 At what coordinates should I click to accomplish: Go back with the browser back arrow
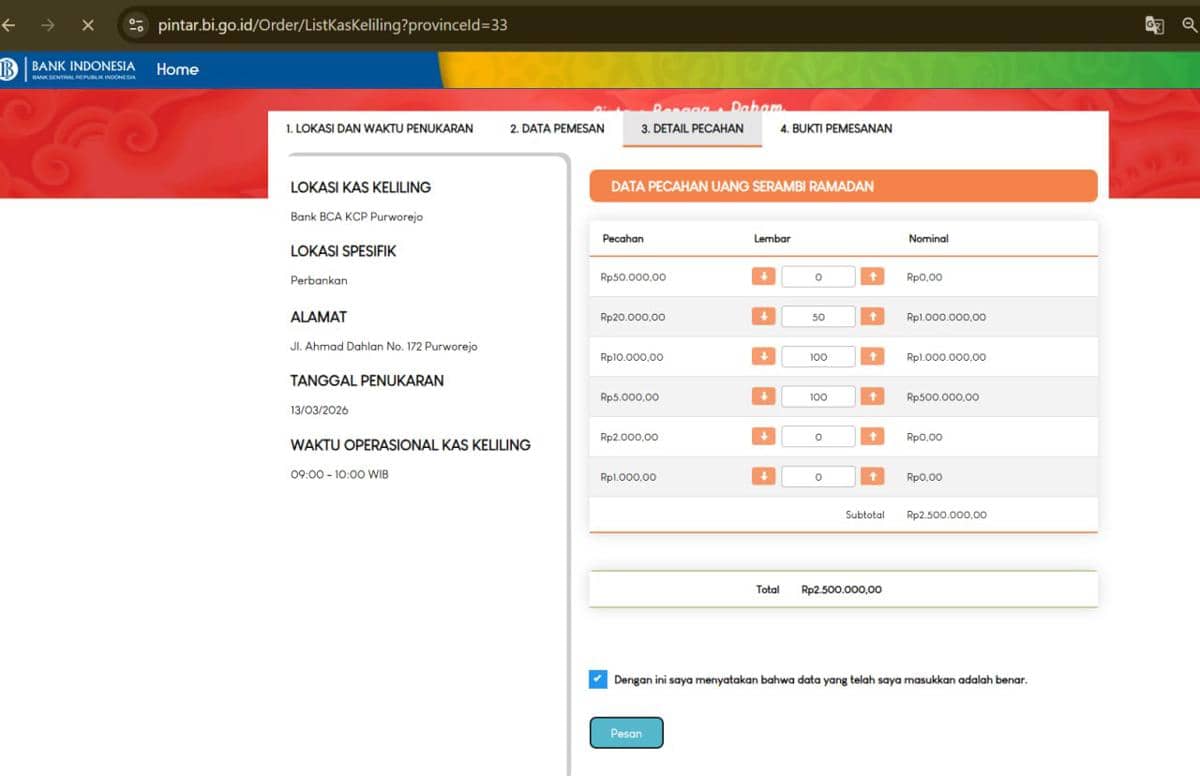pyautogui.click(x=10, y=25)
